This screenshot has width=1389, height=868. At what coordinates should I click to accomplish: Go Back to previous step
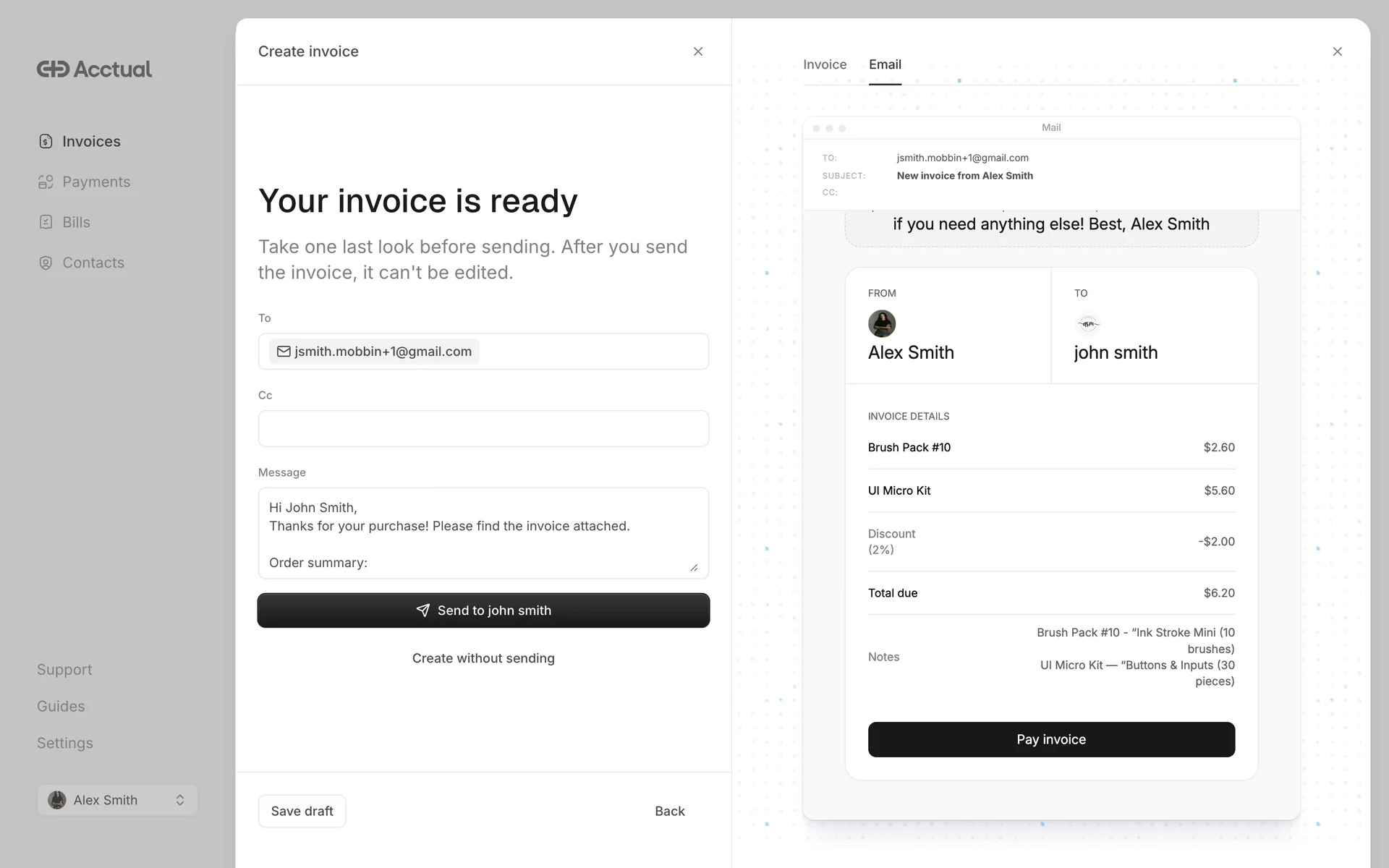669,811
